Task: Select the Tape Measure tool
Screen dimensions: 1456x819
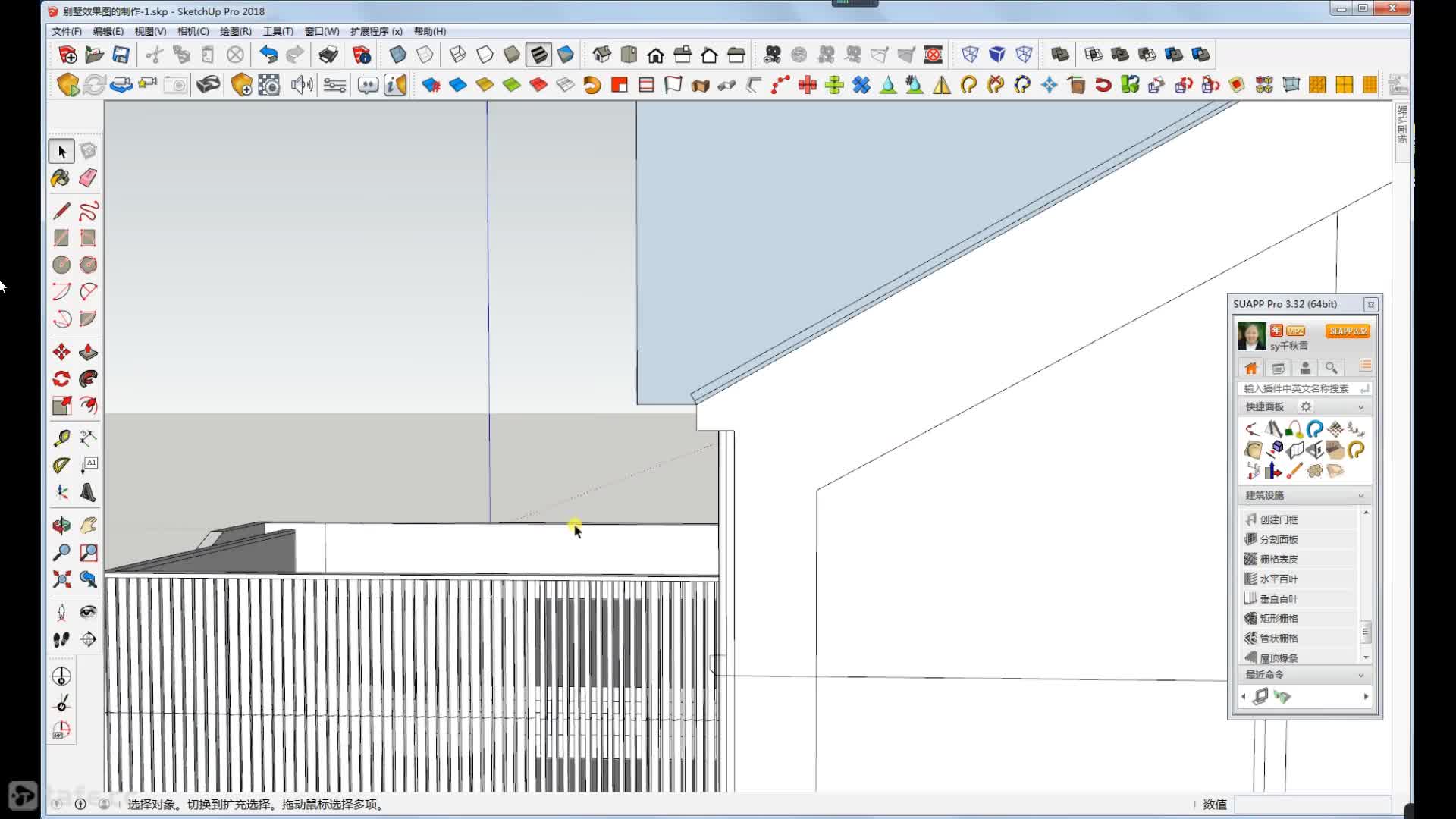Action: click(61, 438)
